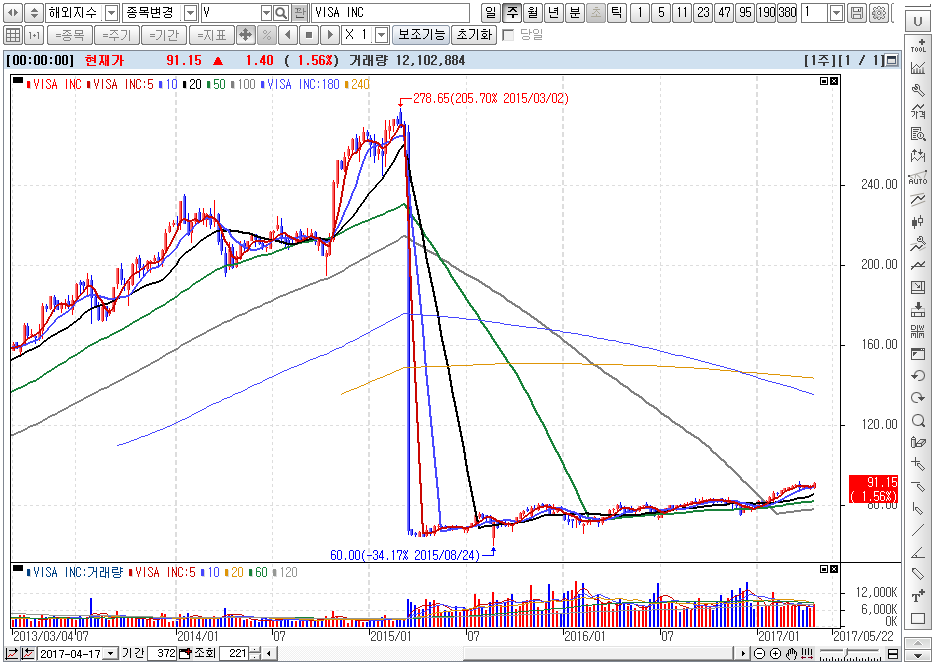
Task: Open chart settings gear icon
Action: (x=878, y=13)
